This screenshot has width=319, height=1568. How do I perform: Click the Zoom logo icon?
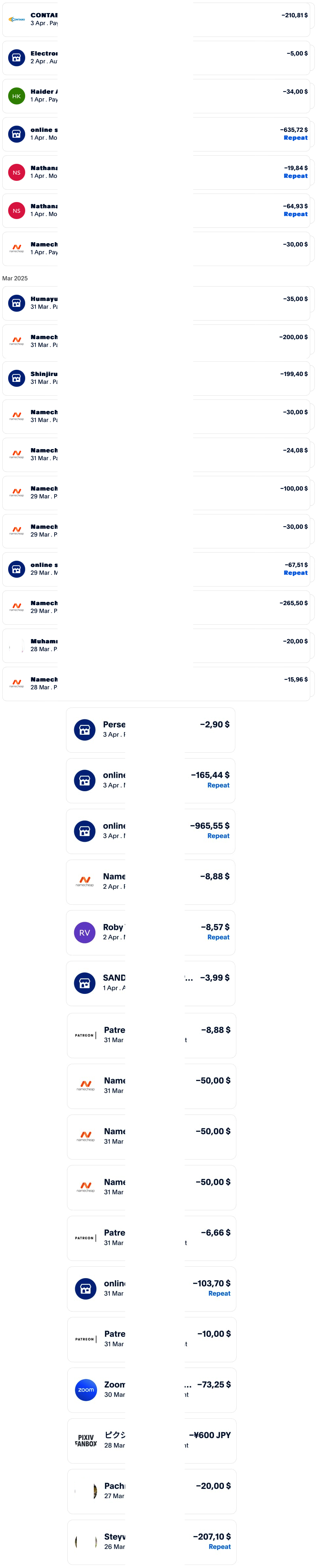(86, 1390)
